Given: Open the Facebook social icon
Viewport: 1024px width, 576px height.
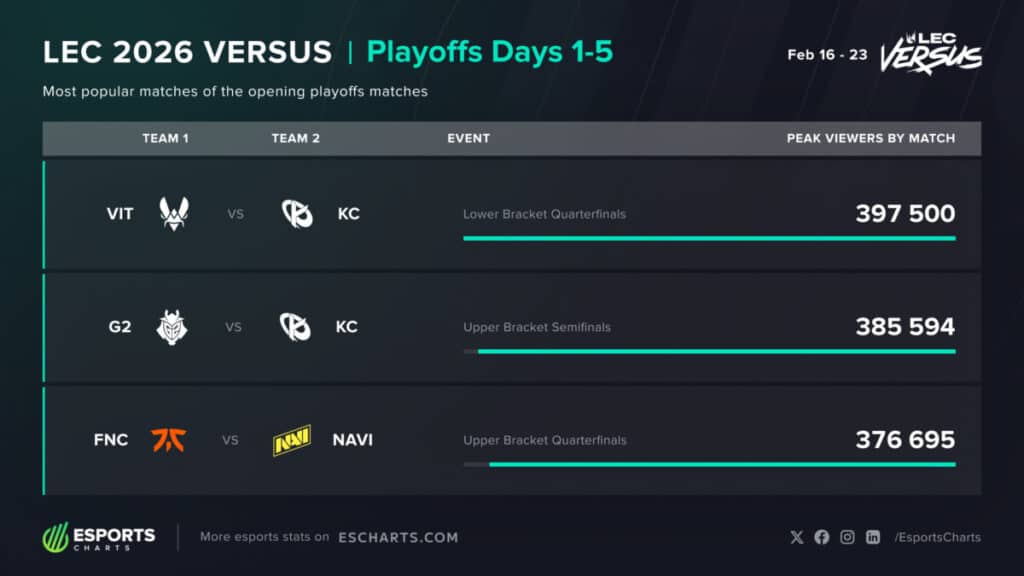Looking at the screenshot, I should click(x=822, y=537).
